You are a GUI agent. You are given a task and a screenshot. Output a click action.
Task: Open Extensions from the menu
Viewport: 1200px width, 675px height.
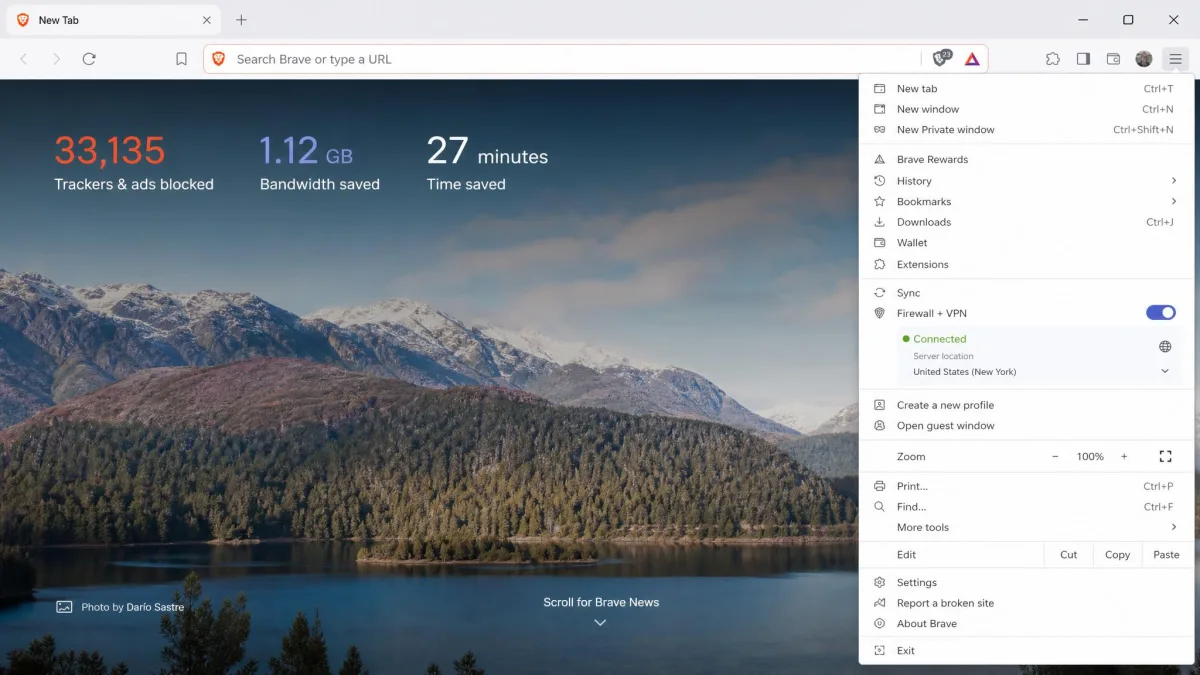pos(1026,264)
